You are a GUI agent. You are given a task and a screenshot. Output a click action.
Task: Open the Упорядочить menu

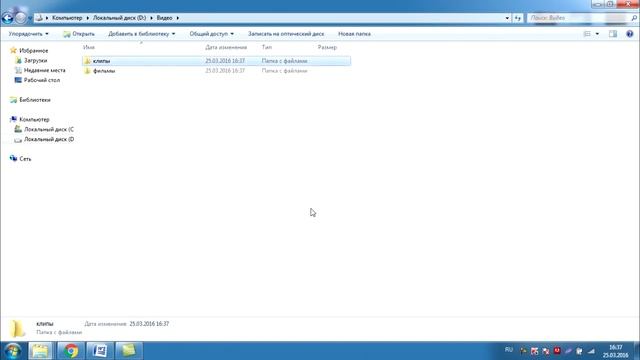point(29,34)
